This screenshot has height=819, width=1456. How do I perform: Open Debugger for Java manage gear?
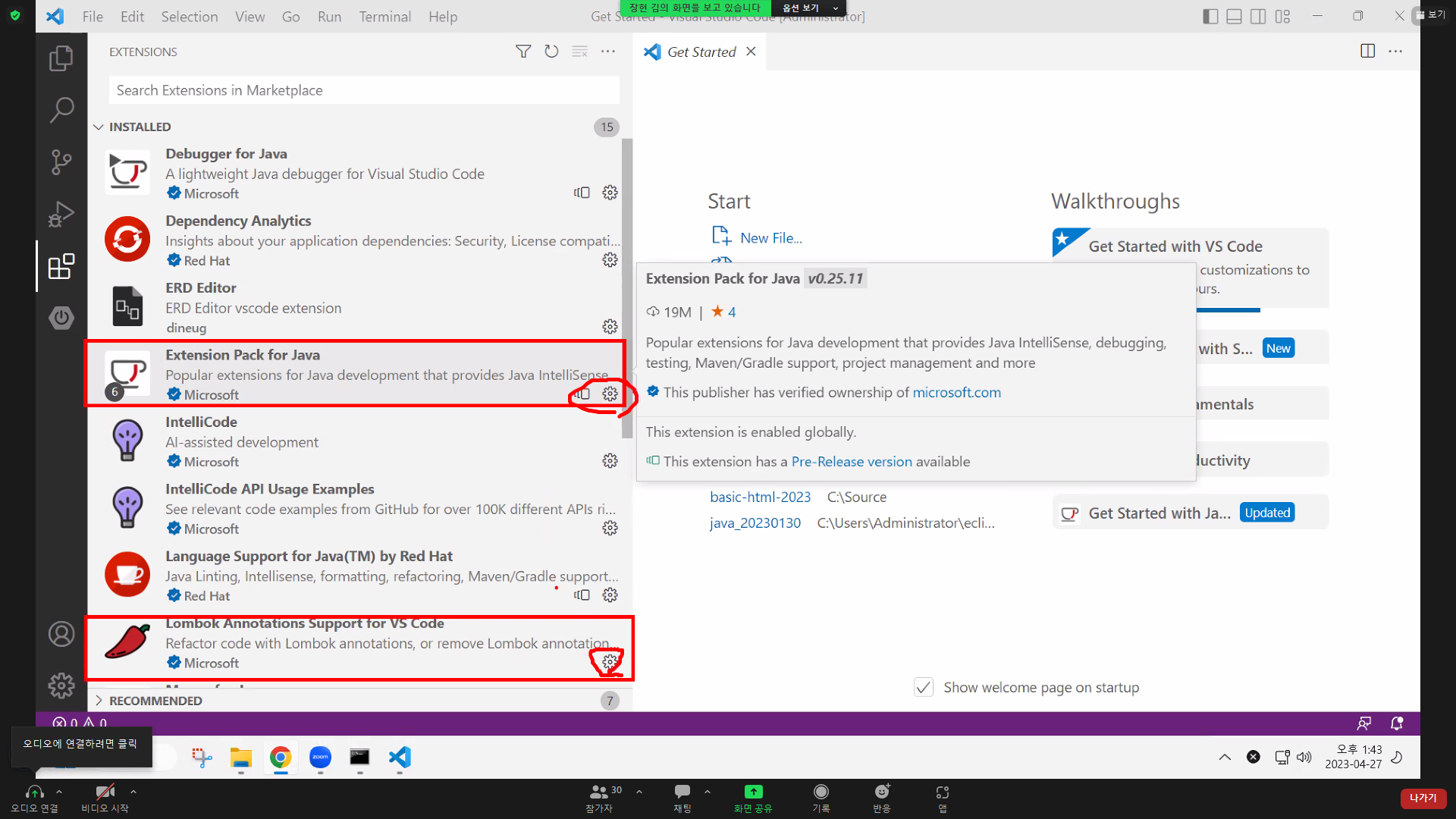point(610,193)
